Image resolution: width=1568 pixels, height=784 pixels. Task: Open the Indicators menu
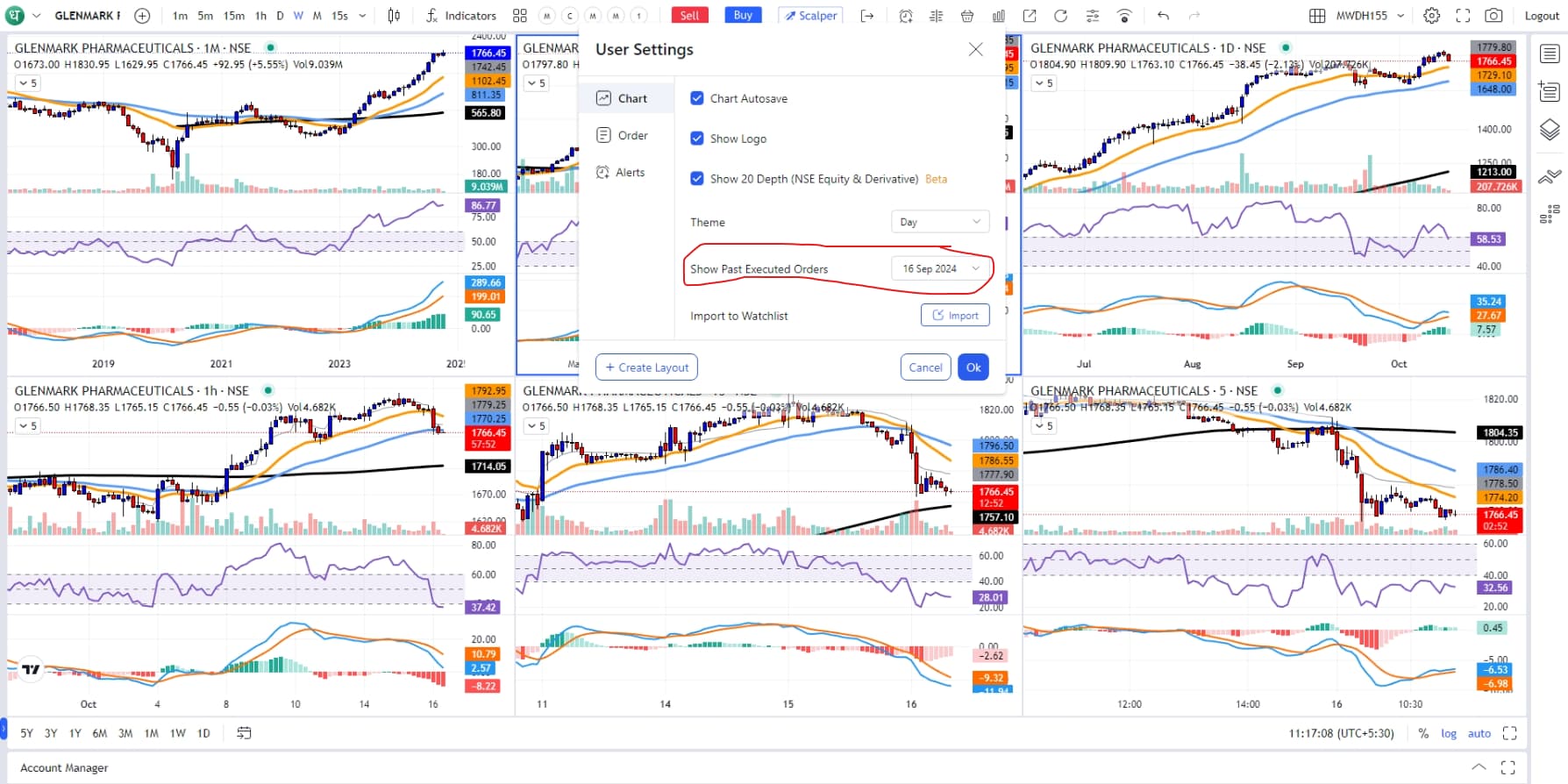click(460, 16)
